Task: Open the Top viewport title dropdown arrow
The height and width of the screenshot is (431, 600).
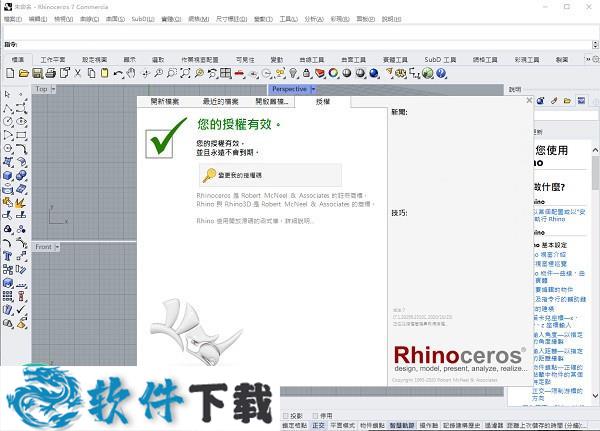Action: [x=53, y=89]
